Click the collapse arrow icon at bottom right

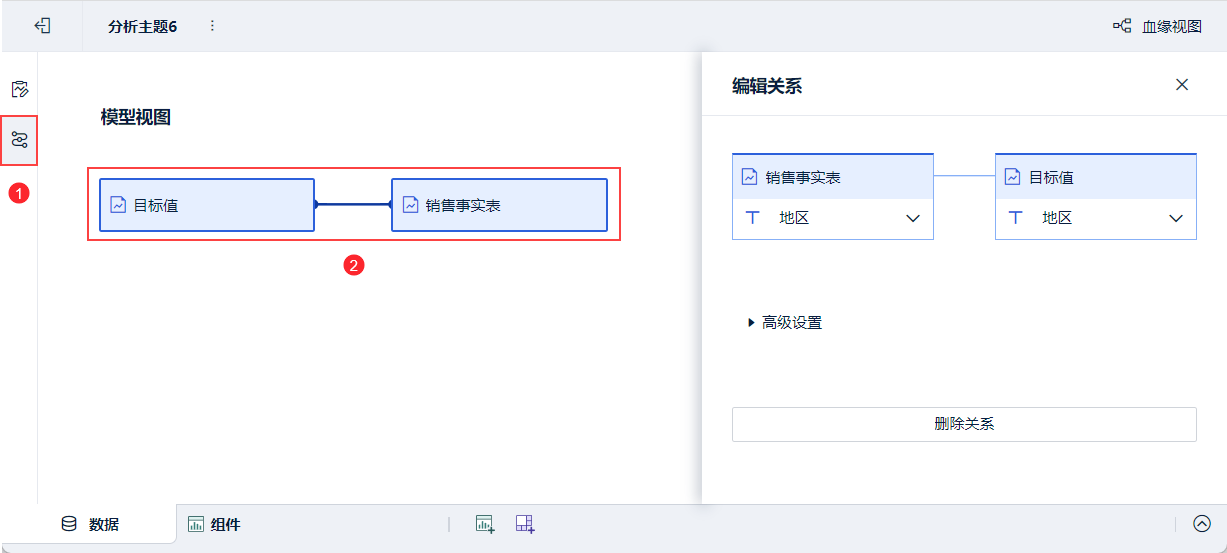click(x=1202, y=523)
